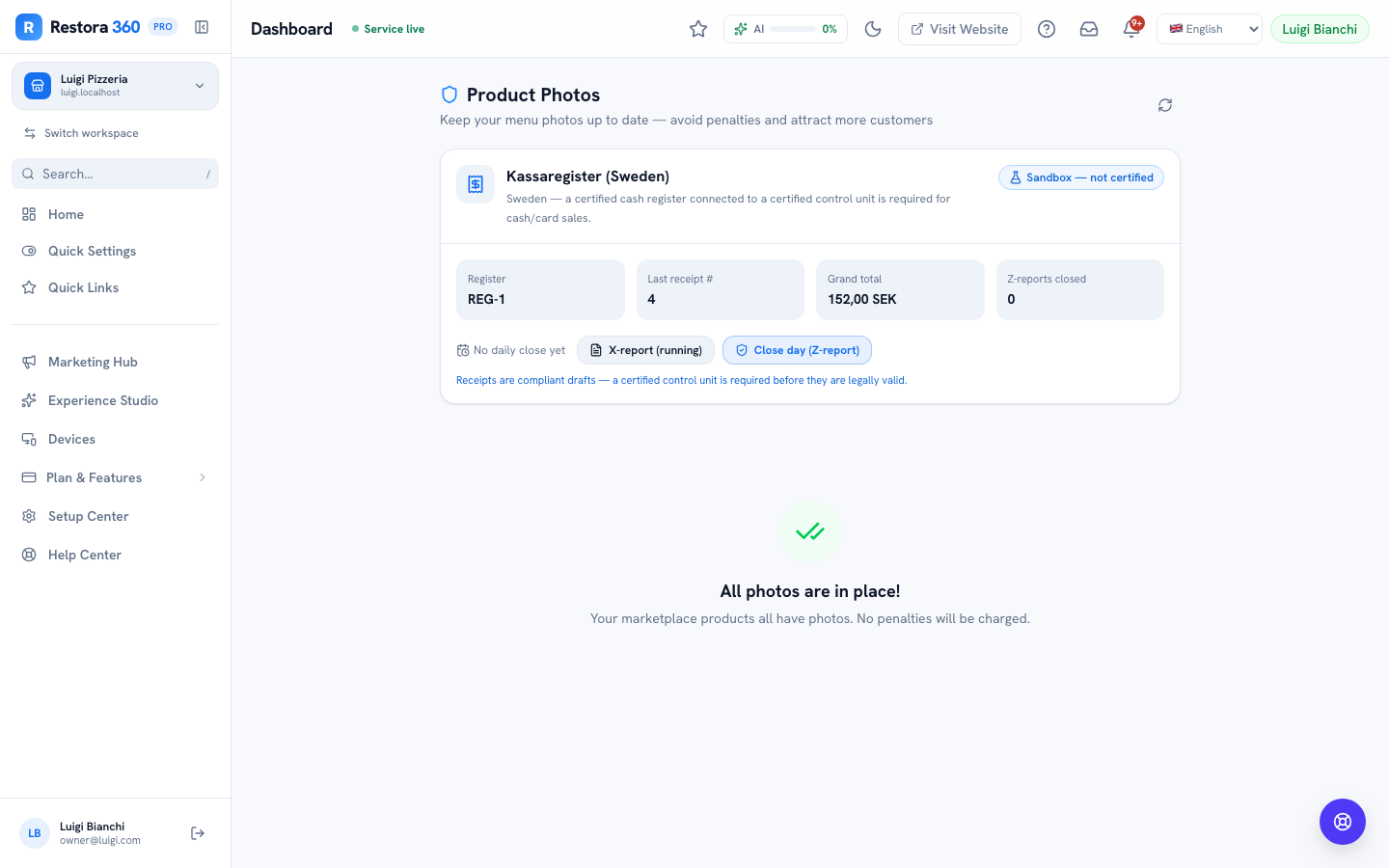The image size is (1389, 868).
Task: Click Close day (Z-report) button
Action: [x=797, y=350]
